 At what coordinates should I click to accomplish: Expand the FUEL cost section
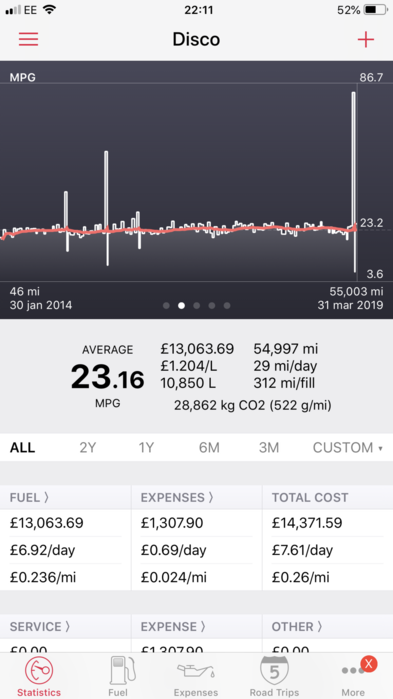click(x=29, y=498)
